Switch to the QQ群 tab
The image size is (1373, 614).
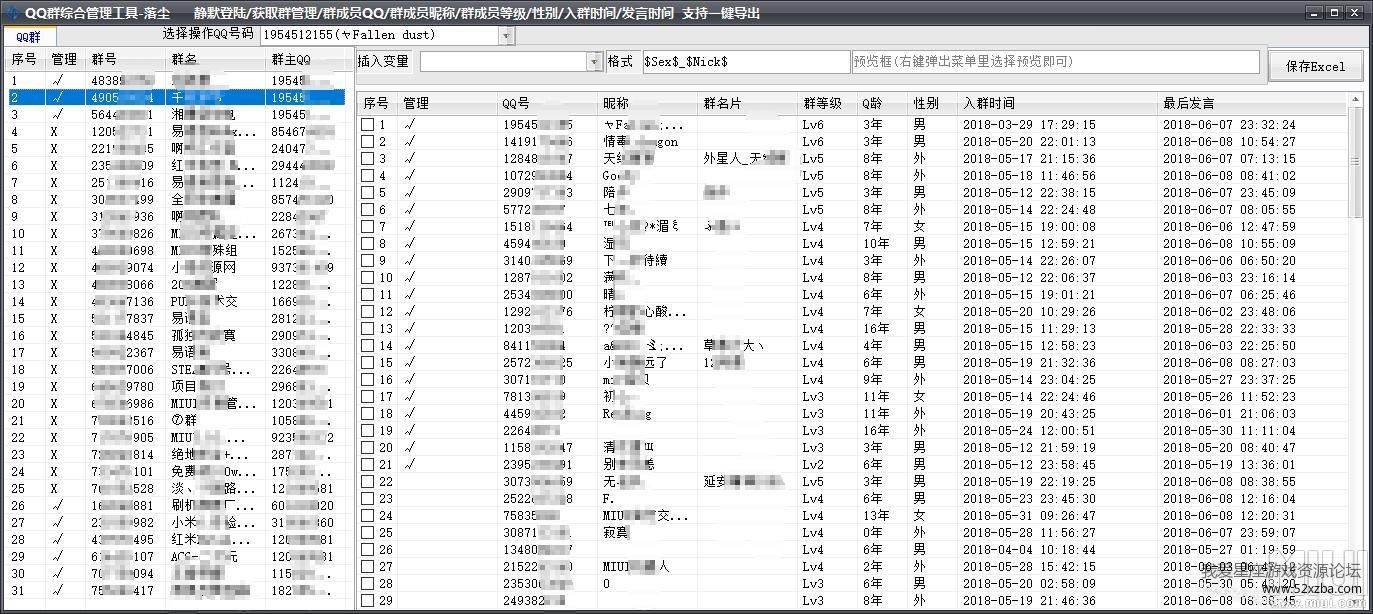28,37
